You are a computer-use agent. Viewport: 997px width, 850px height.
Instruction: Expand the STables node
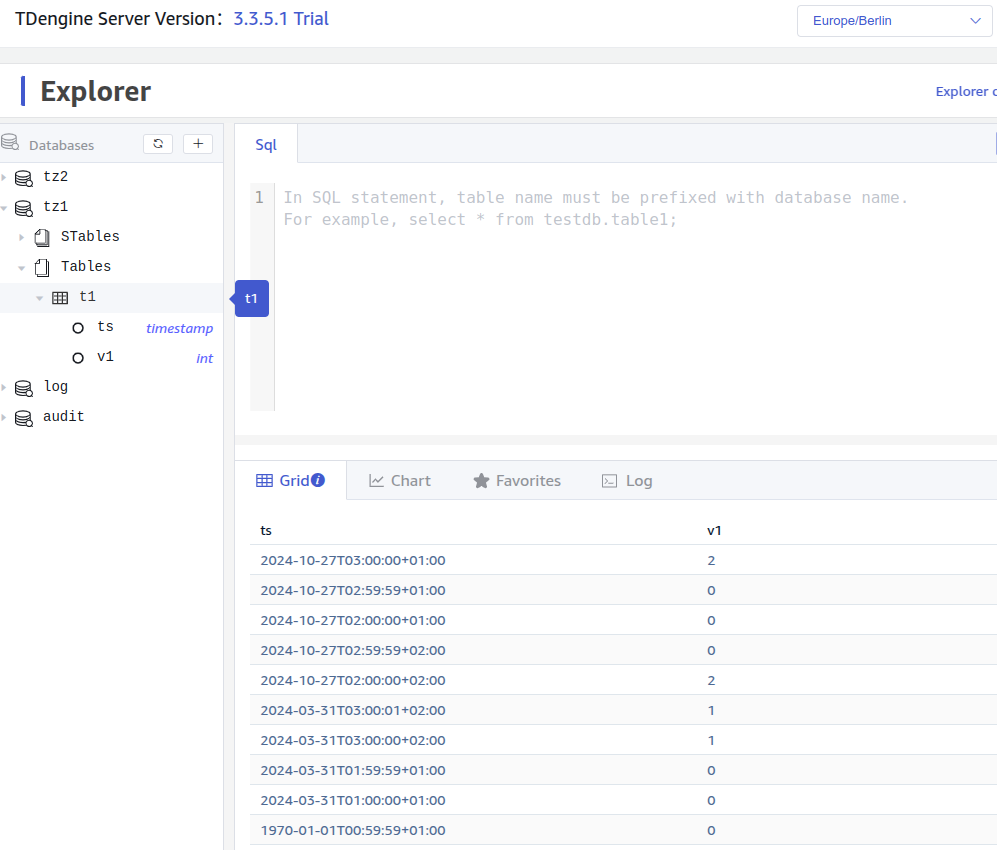22,237
